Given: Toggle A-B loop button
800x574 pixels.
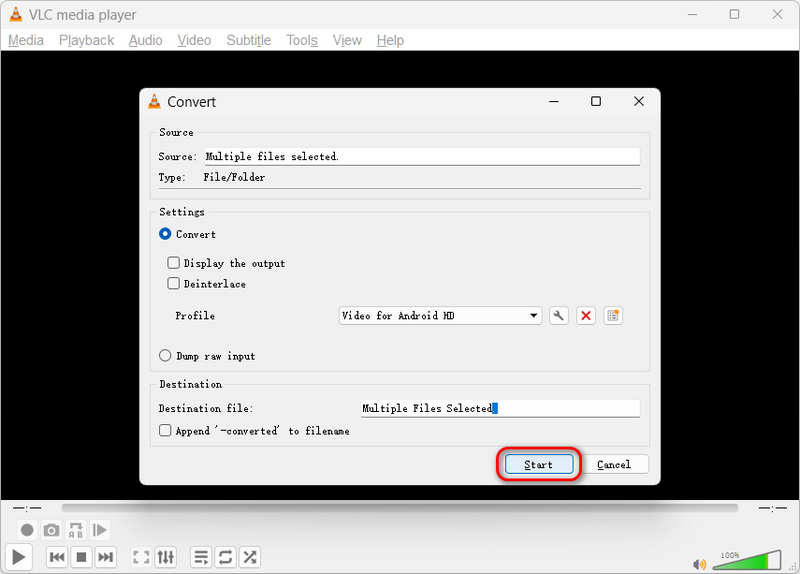Looking at the screenshot, I should tap(76, 530).
